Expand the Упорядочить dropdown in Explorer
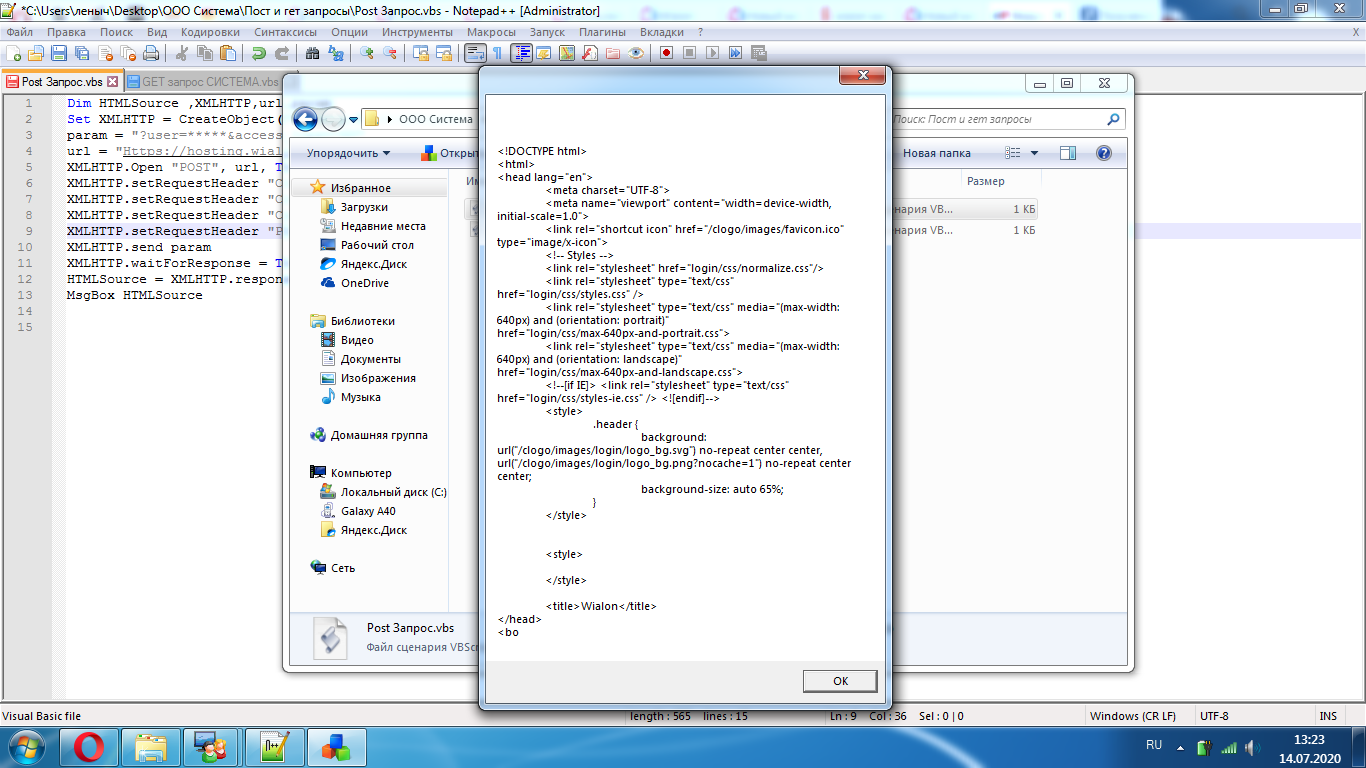Viewport: 1366px width, 768px height. tap(348, 153)
